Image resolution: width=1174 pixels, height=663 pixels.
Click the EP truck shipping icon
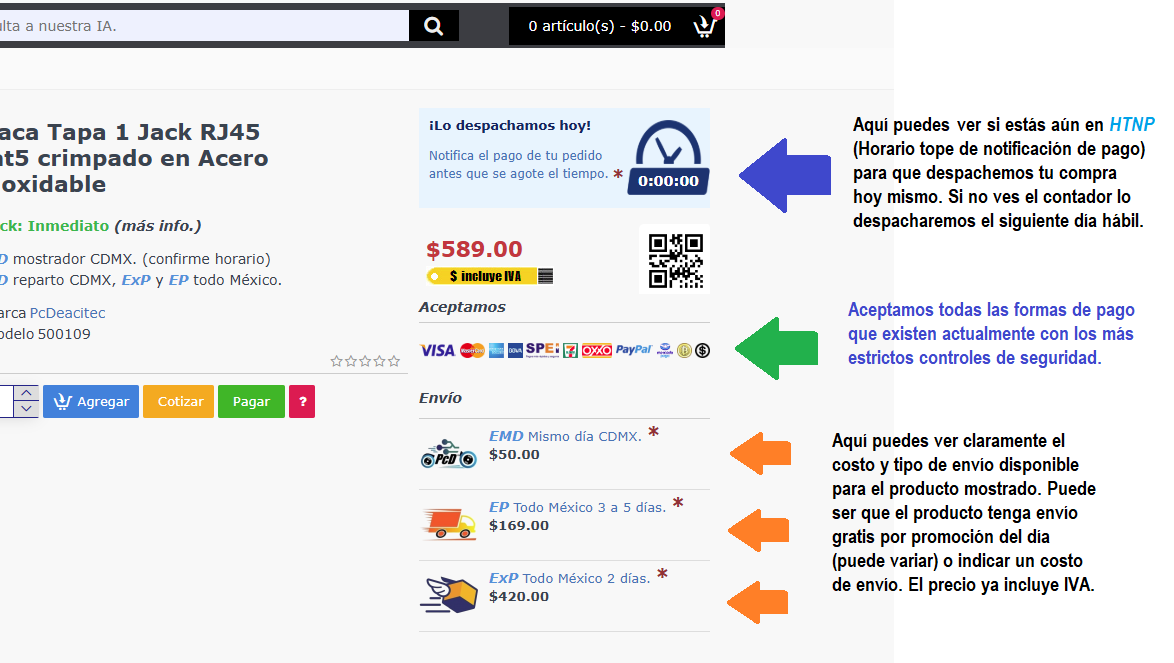coord(448,522)
